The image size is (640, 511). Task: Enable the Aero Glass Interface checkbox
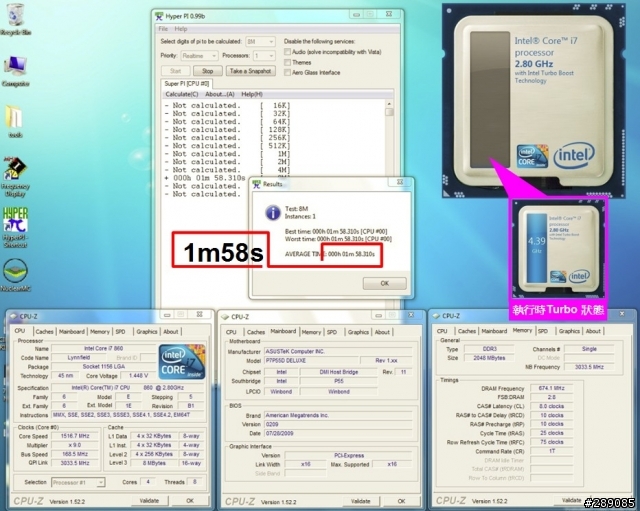288,72
